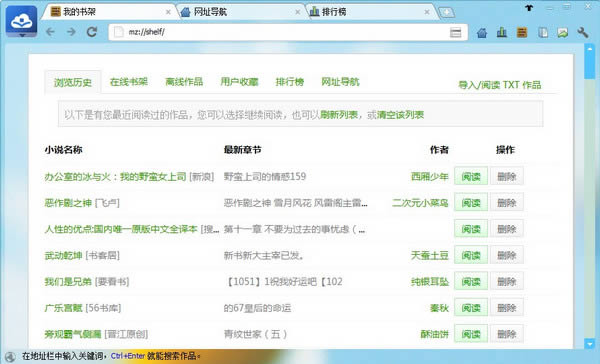Image resolution: width=600 pixels, height=364 pixels.
Task: Expand the address bar list icon
Action: pos(455,33)
